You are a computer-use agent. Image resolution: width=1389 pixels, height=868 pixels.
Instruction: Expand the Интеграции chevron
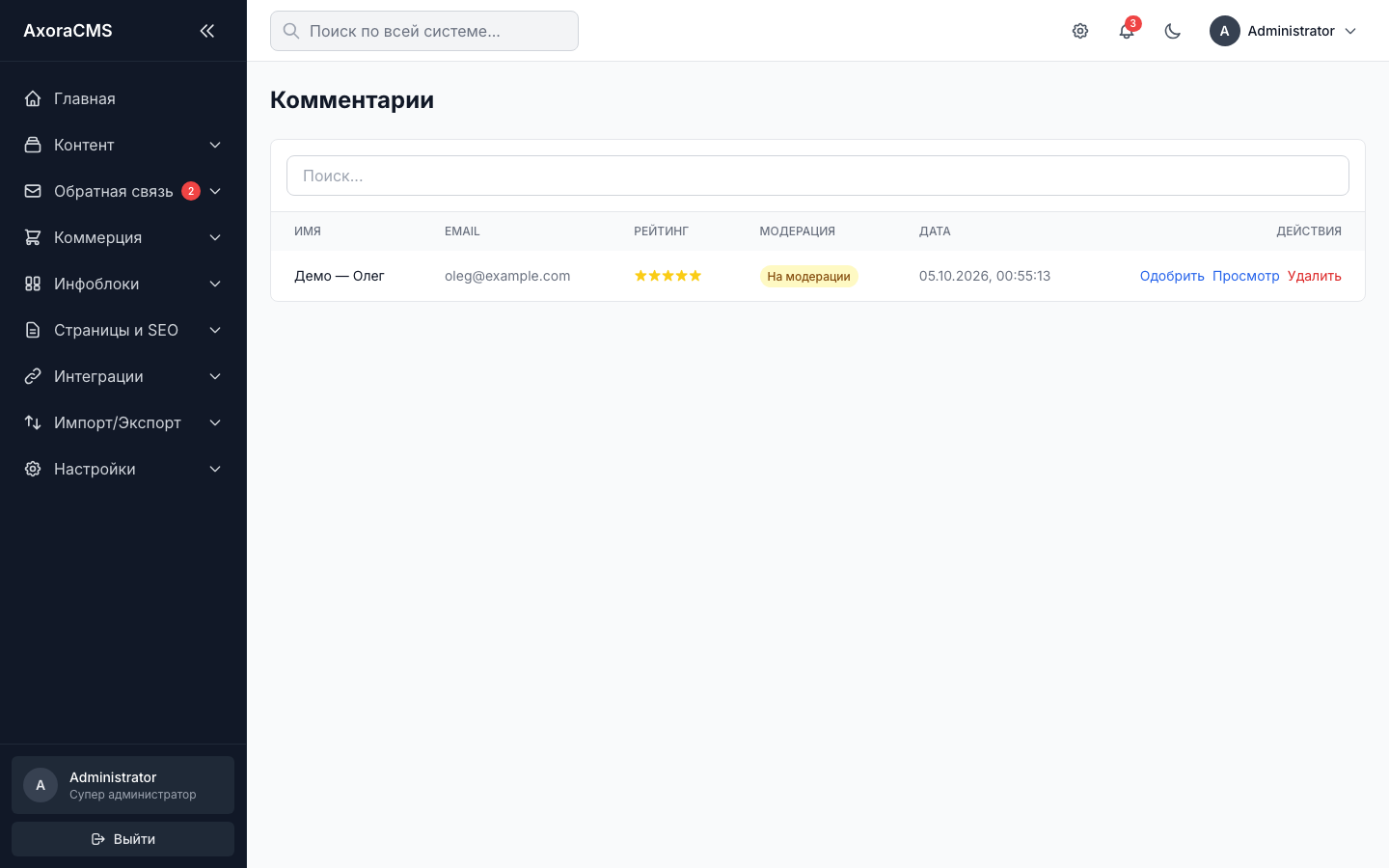point(215,376)
